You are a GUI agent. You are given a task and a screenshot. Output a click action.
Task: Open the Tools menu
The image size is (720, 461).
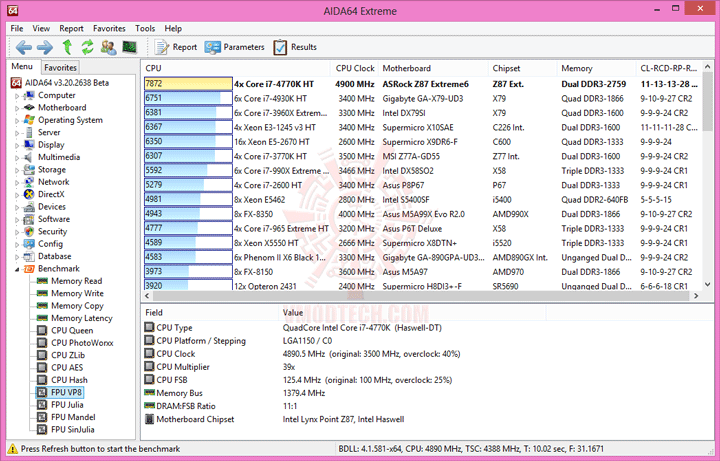[145, 28]
